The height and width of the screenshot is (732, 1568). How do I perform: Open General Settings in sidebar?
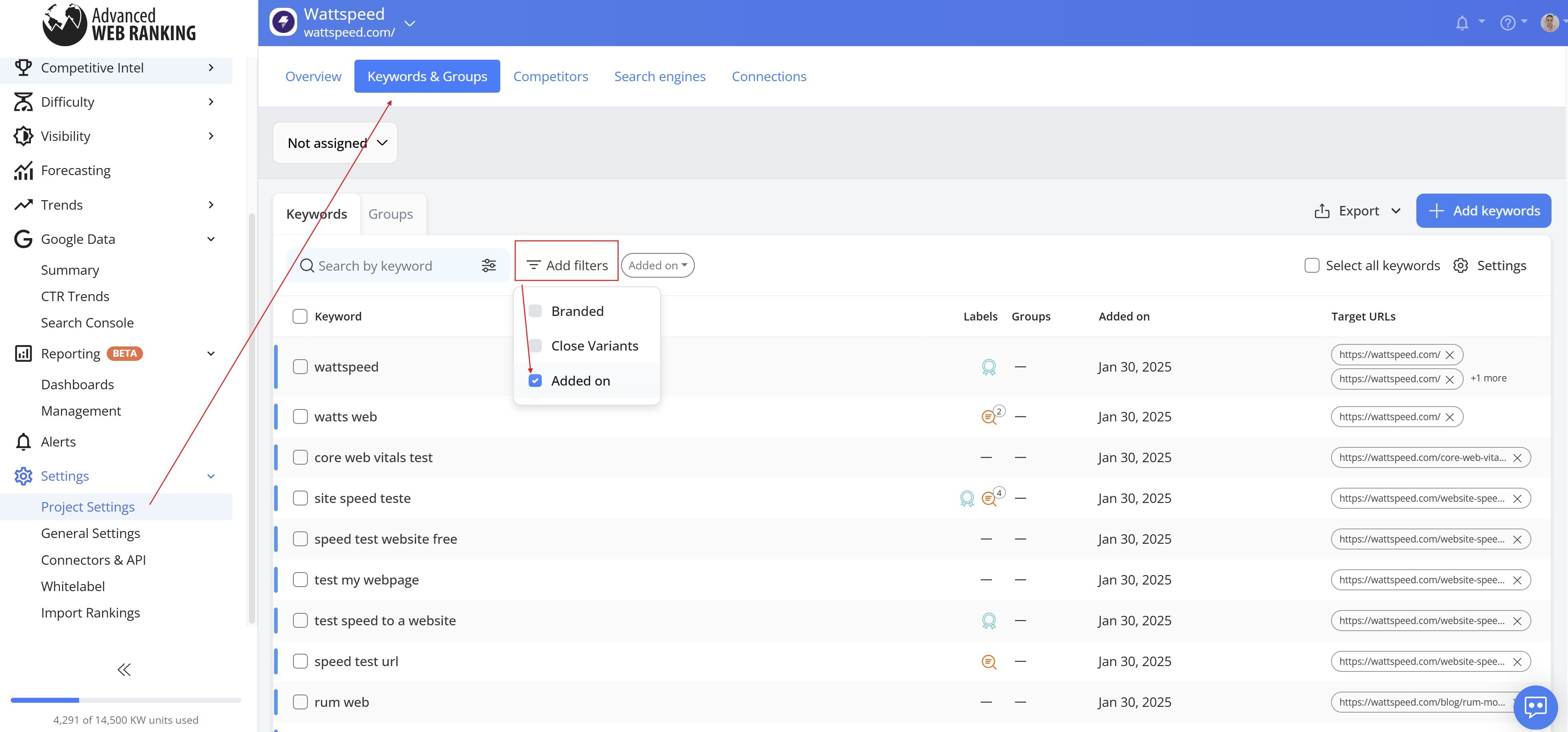[91, 533]
